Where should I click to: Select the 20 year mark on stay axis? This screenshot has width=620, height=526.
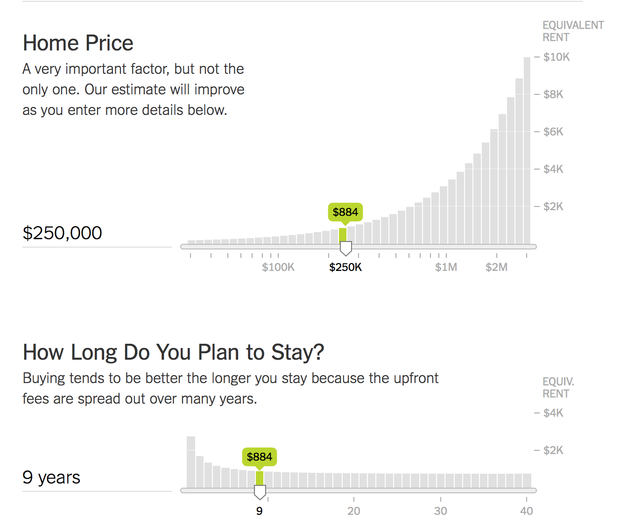[x=354, y=511]
